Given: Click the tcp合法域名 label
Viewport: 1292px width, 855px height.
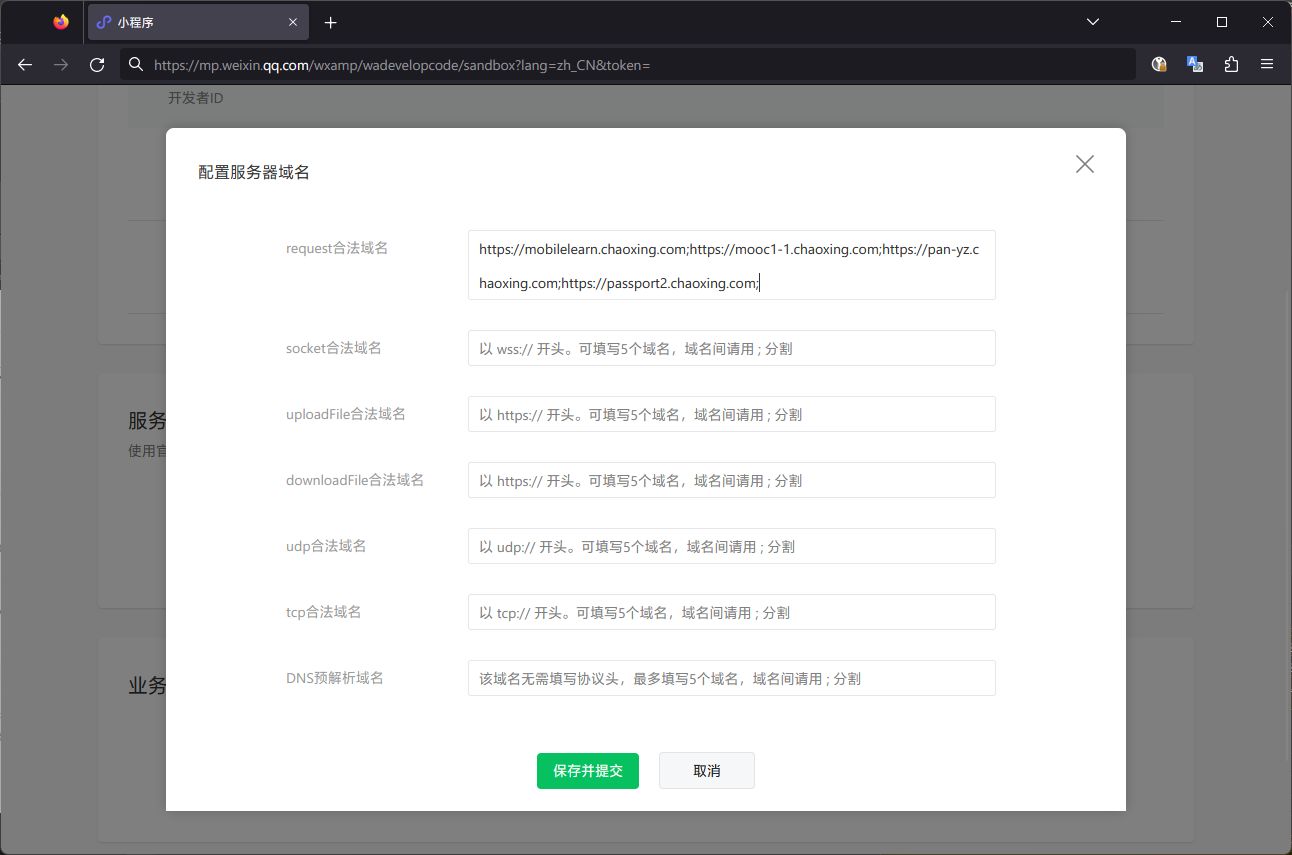Looking at the screenshot, I should [x=324, y=612].
